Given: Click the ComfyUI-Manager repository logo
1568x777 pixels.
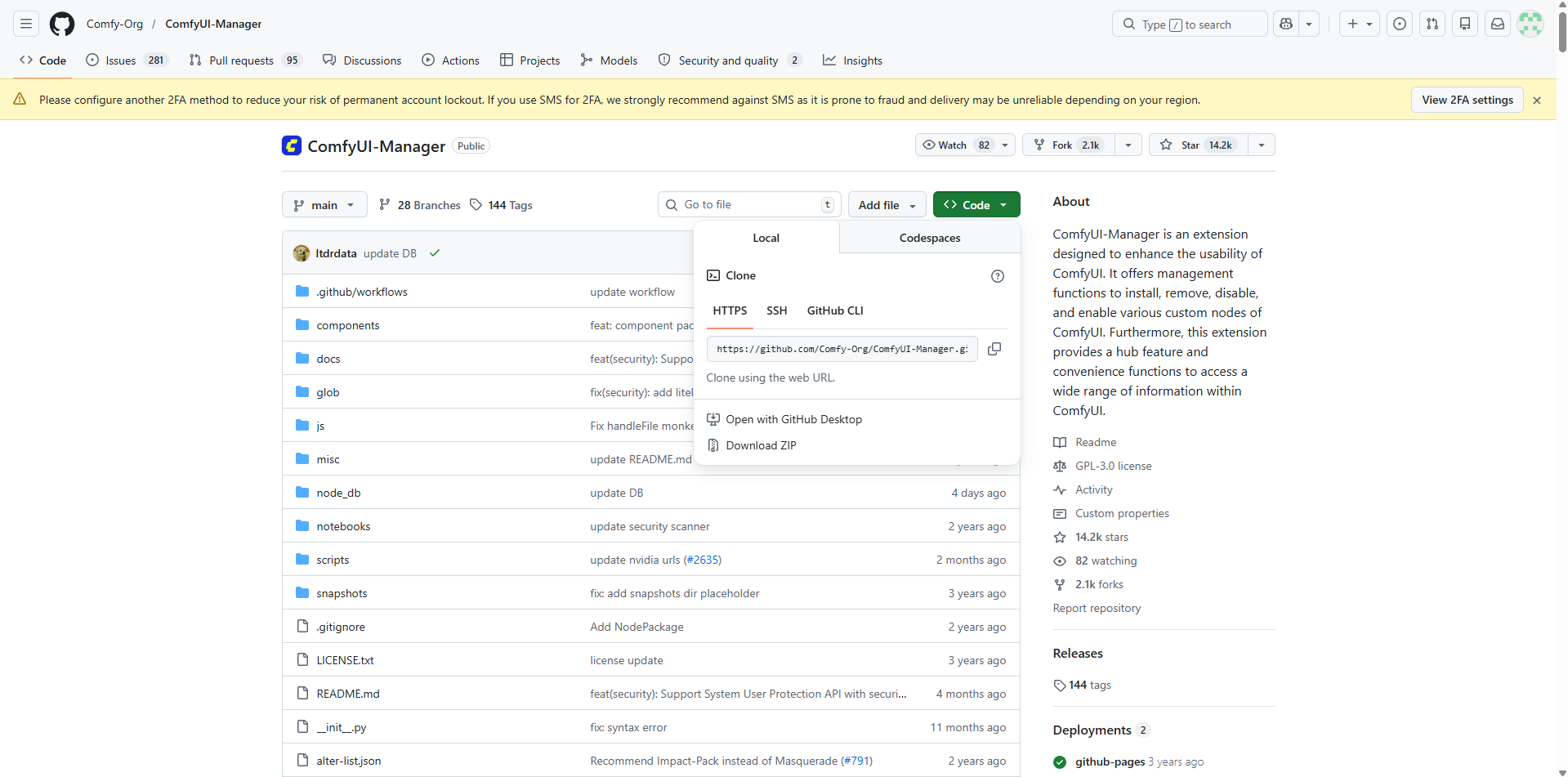Looking at the screenshot, I should click(x=292, y=145).
